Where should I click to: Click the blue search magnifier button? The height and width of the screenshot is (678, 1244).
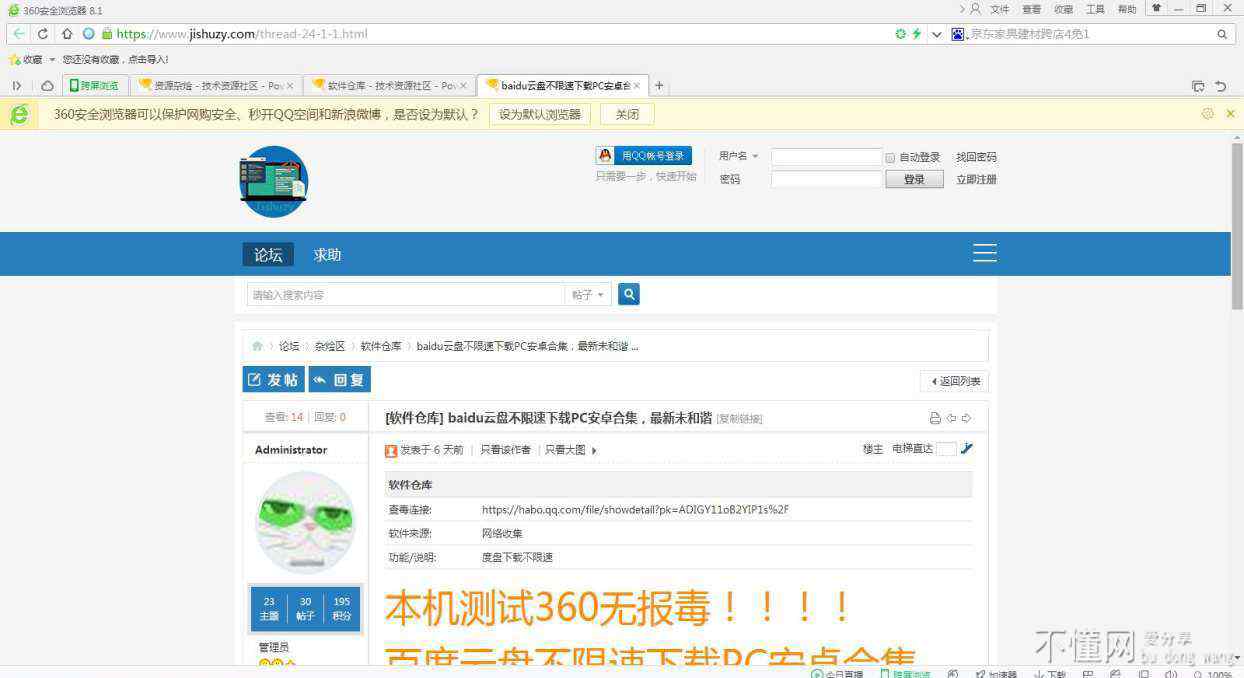click(x=628, y=294)
